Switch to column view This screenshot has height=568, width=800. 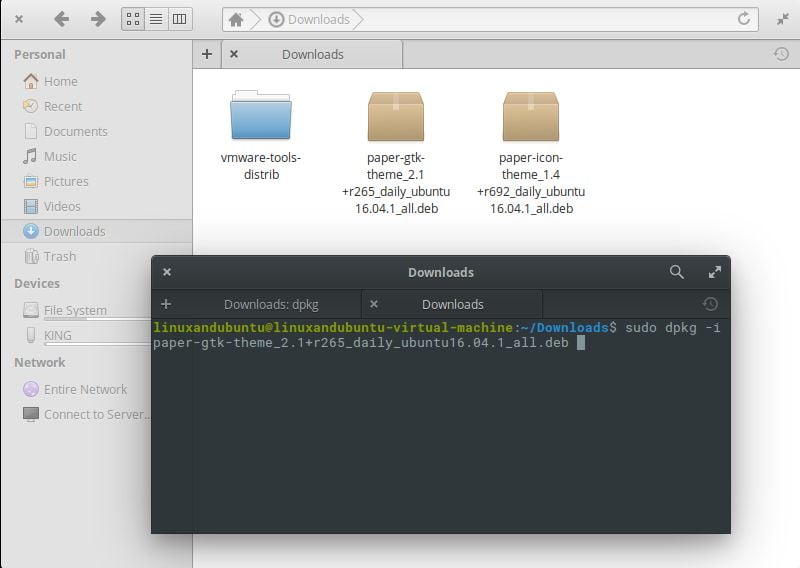pos(180,19)
